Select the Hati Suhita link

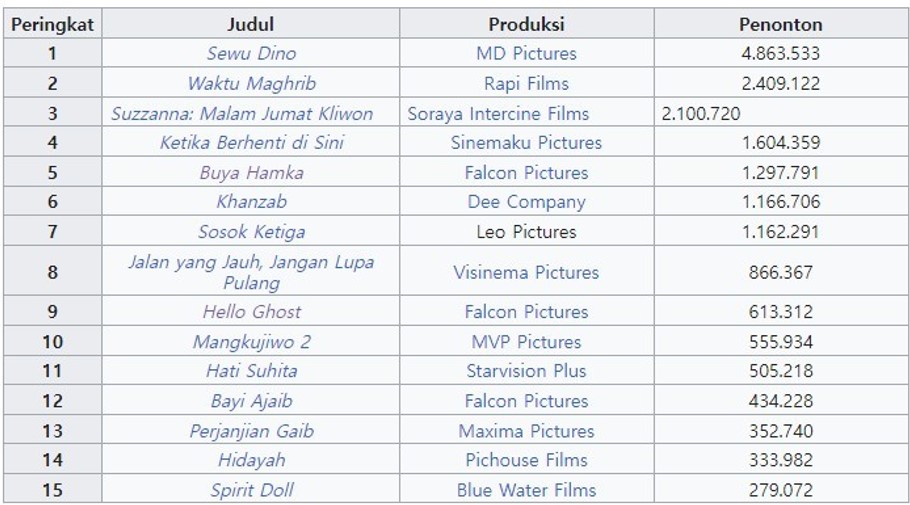(x=251, y=370)
